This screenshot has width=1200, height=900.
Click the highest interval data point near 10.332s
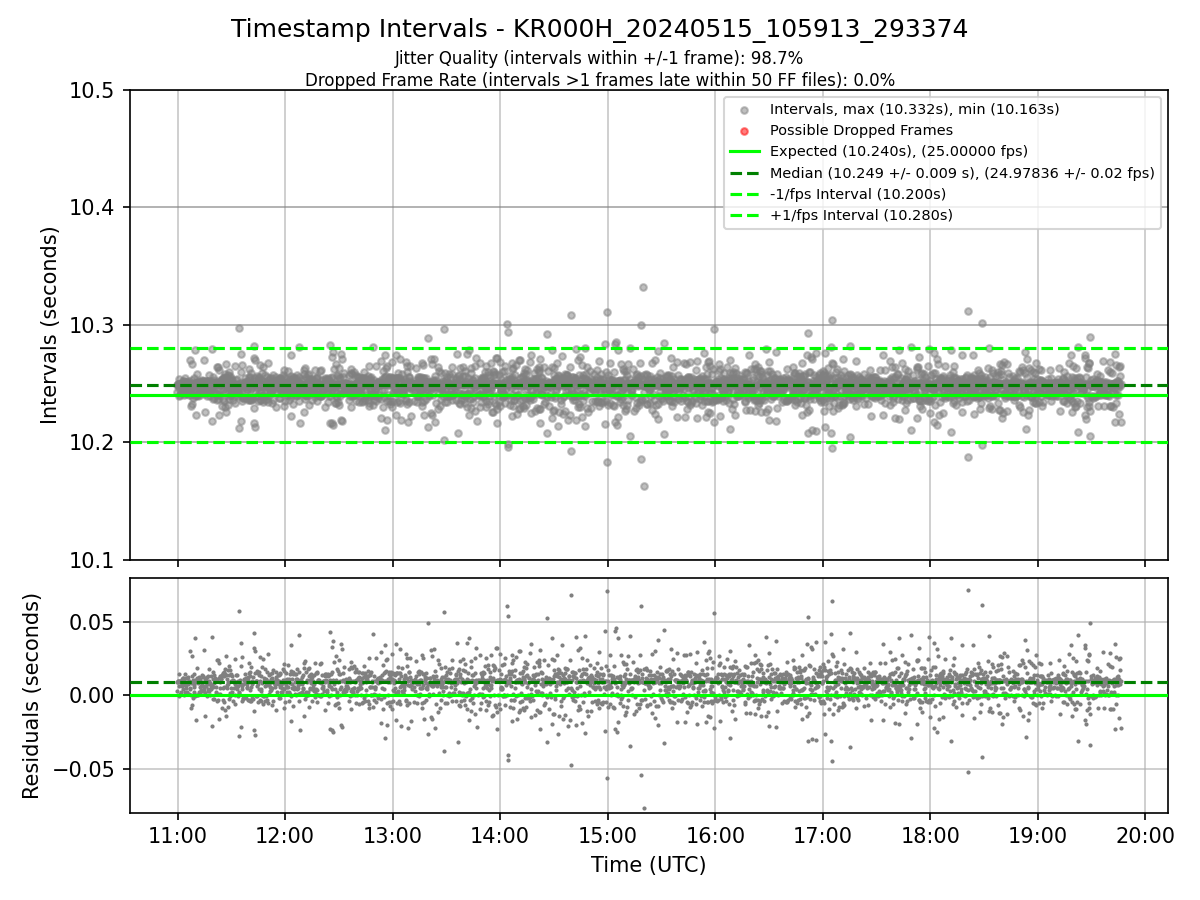click(643, 287)
